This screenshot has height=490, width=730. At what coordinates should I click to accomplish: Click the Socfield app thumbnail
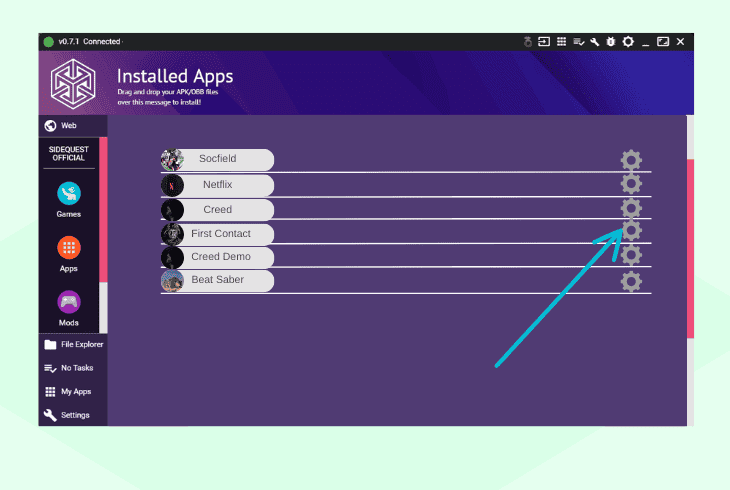click(x=172, y=160)
